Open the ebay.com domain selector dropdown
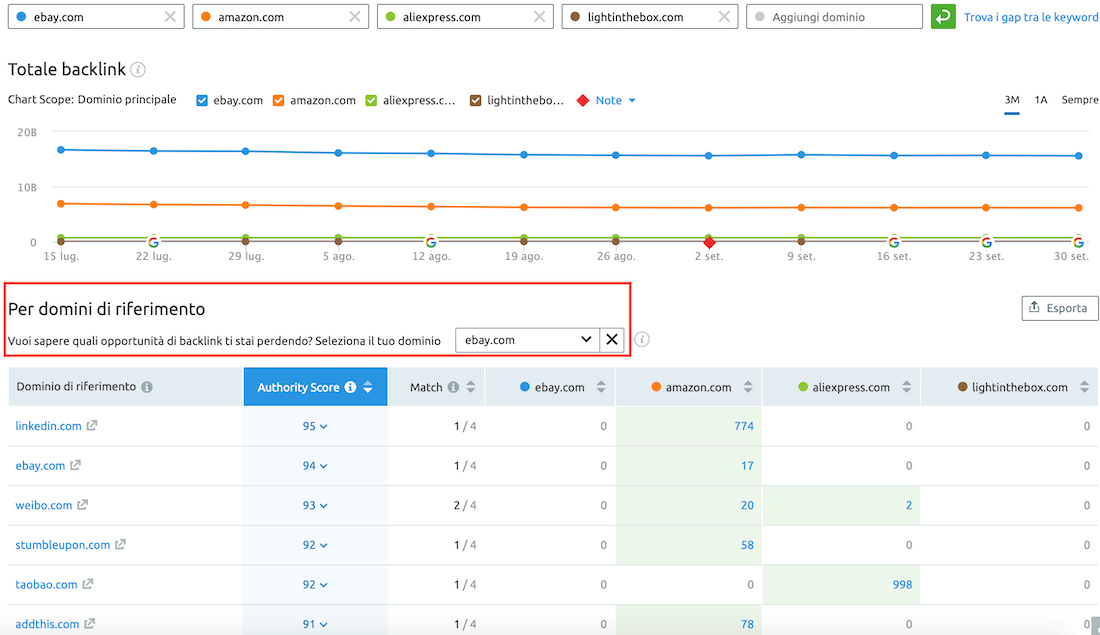The height and width of the screenshot is (635, 1100). click(527, 339)
